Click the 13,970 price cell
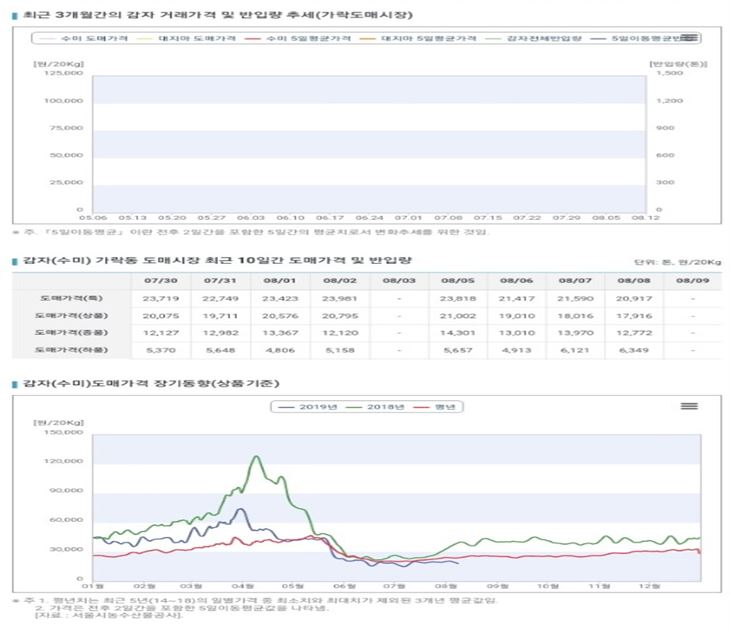730x630 pixels. coord(575,333)
